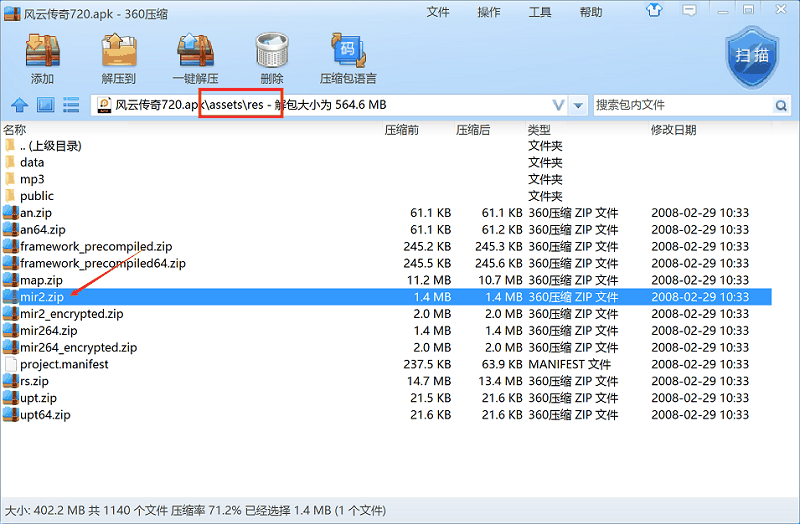Click the 14.7 MB size of rs.zip

[429, 381]
